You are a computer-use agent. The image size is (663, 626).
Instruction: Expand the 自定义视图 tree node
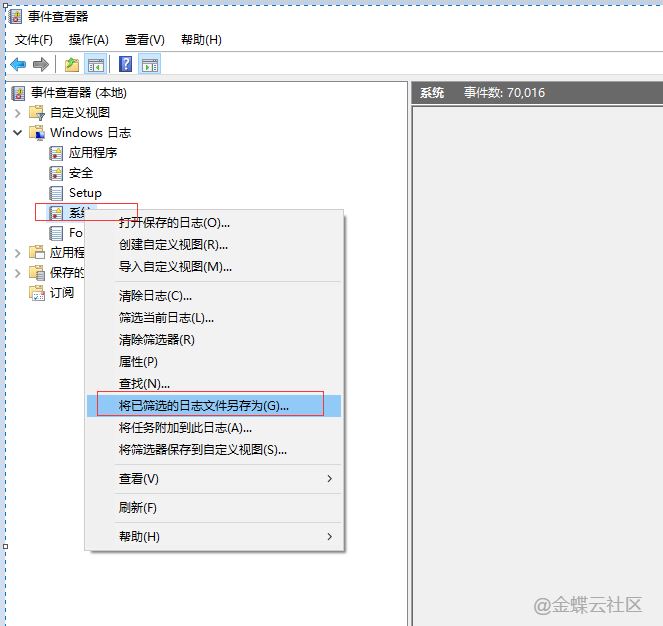[17, 113]
